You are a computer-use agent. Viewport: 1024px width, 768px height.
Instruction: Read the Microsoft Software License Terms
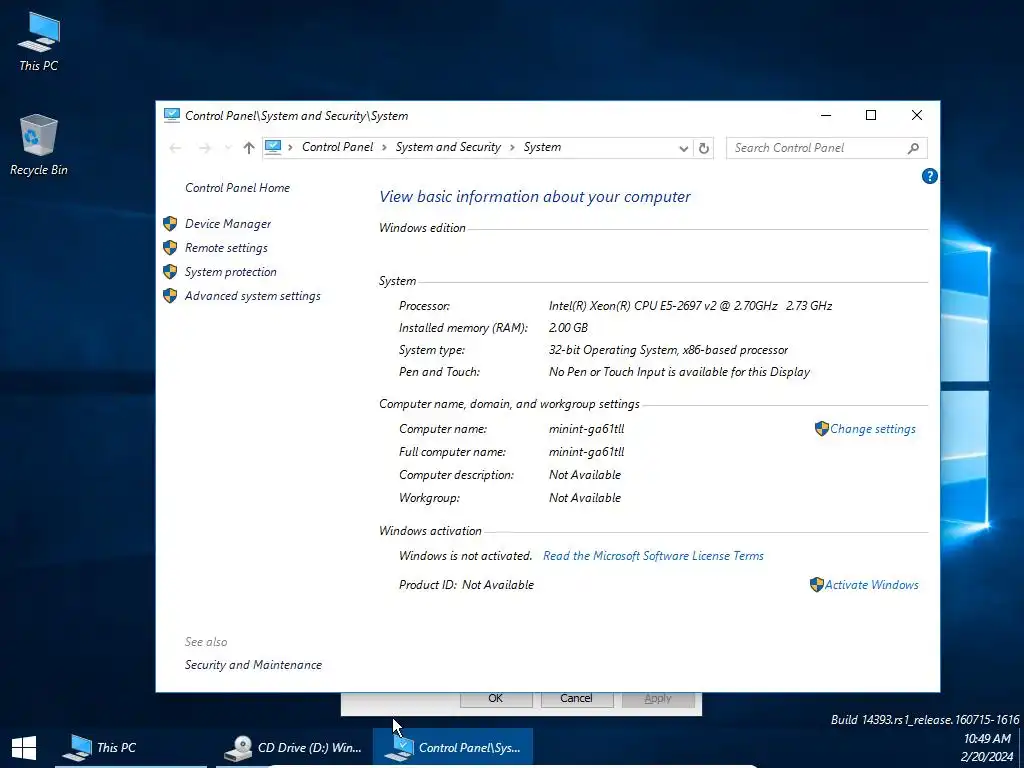click(x=653, y=556)
